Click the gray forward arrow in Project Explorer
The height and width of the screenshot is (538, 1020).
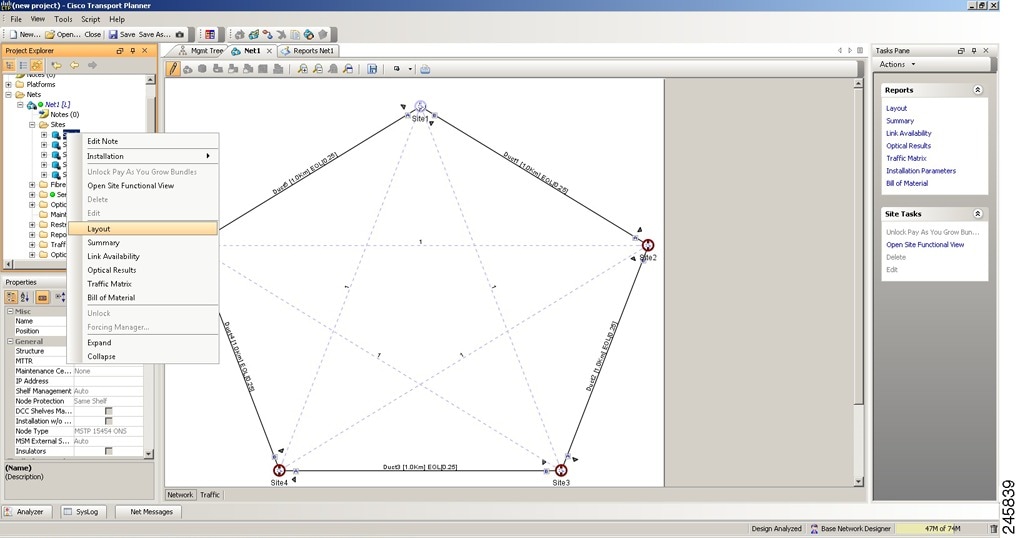(92, 65)
